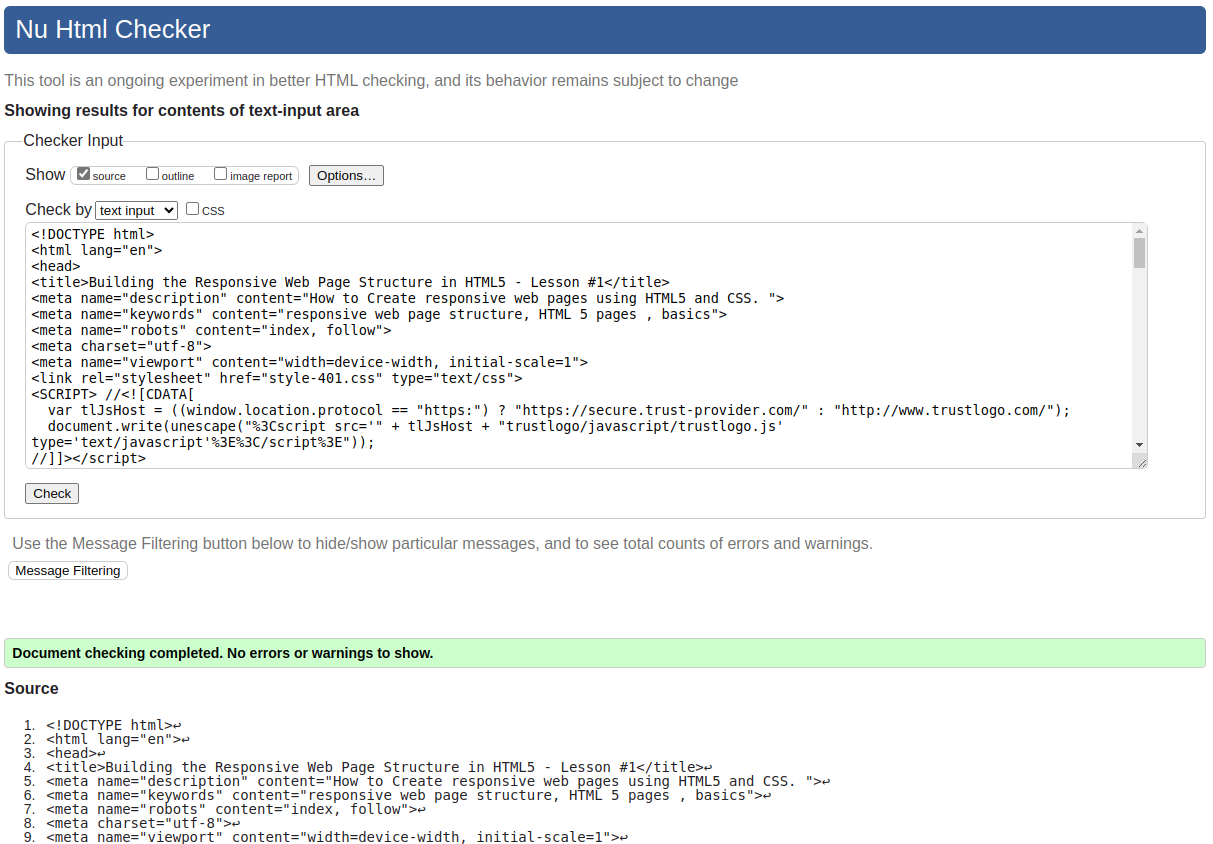The width and height of the screenshot is (1213, 844).
Task: Click the document.write(unescape line in textarea
Action: (x=415, y=426)
